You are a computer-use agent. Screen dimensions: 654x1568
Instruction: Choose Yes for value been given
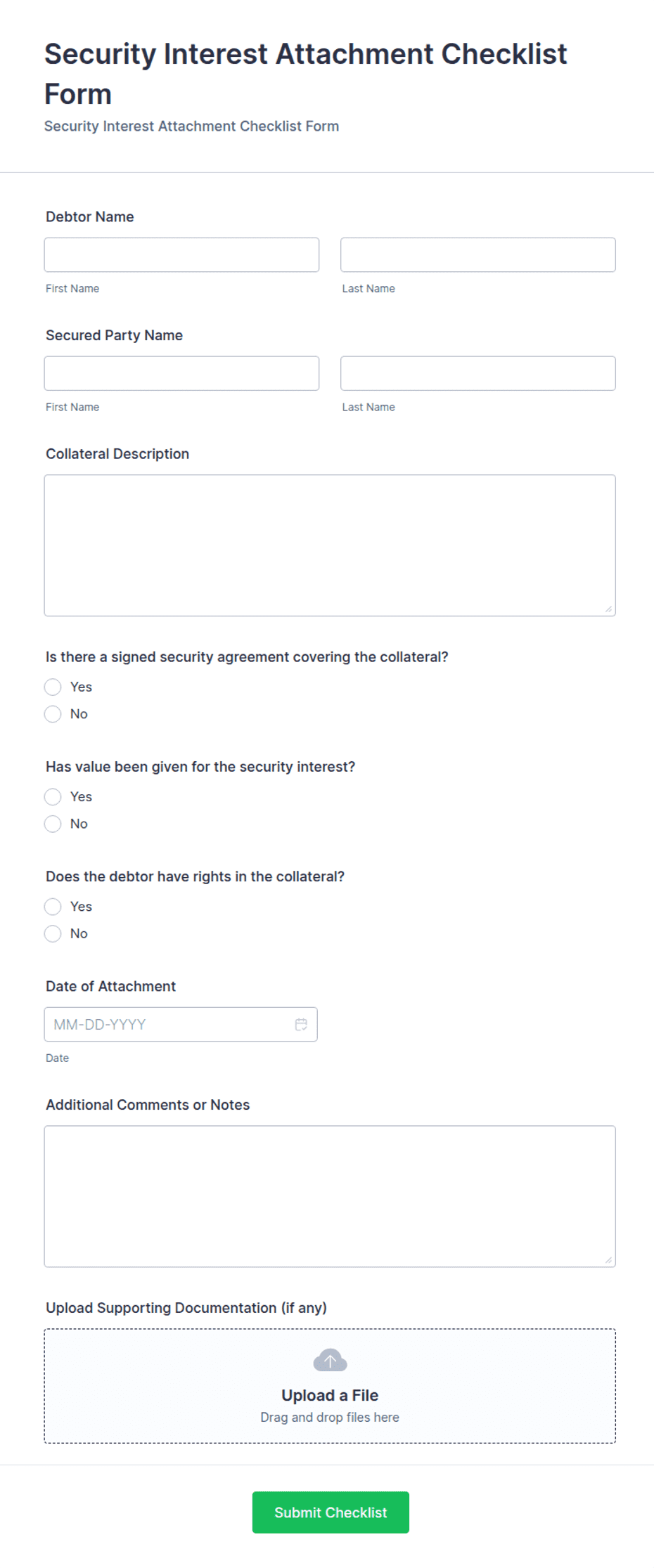53,796
